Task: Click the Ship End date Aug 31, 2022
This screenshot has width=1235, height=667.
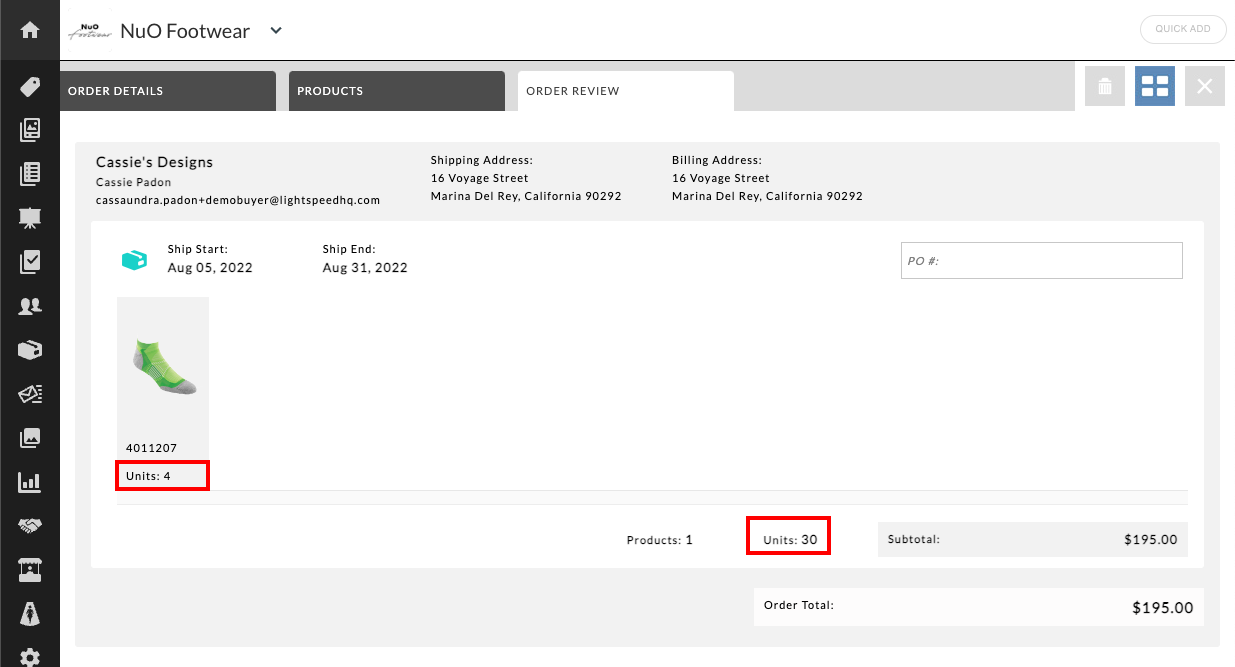Action: click(x=365, y=268)
